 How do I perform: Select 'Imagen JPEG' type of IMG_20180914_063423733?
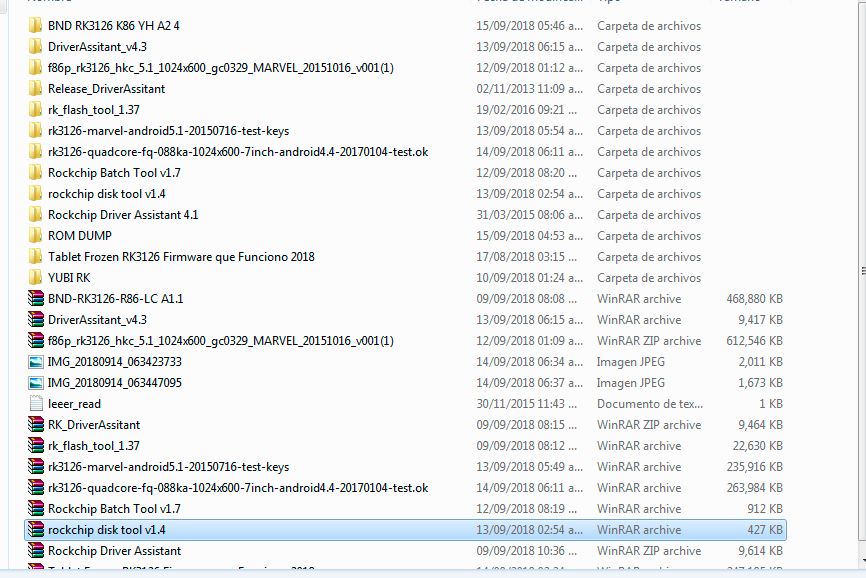click(631, 362)
